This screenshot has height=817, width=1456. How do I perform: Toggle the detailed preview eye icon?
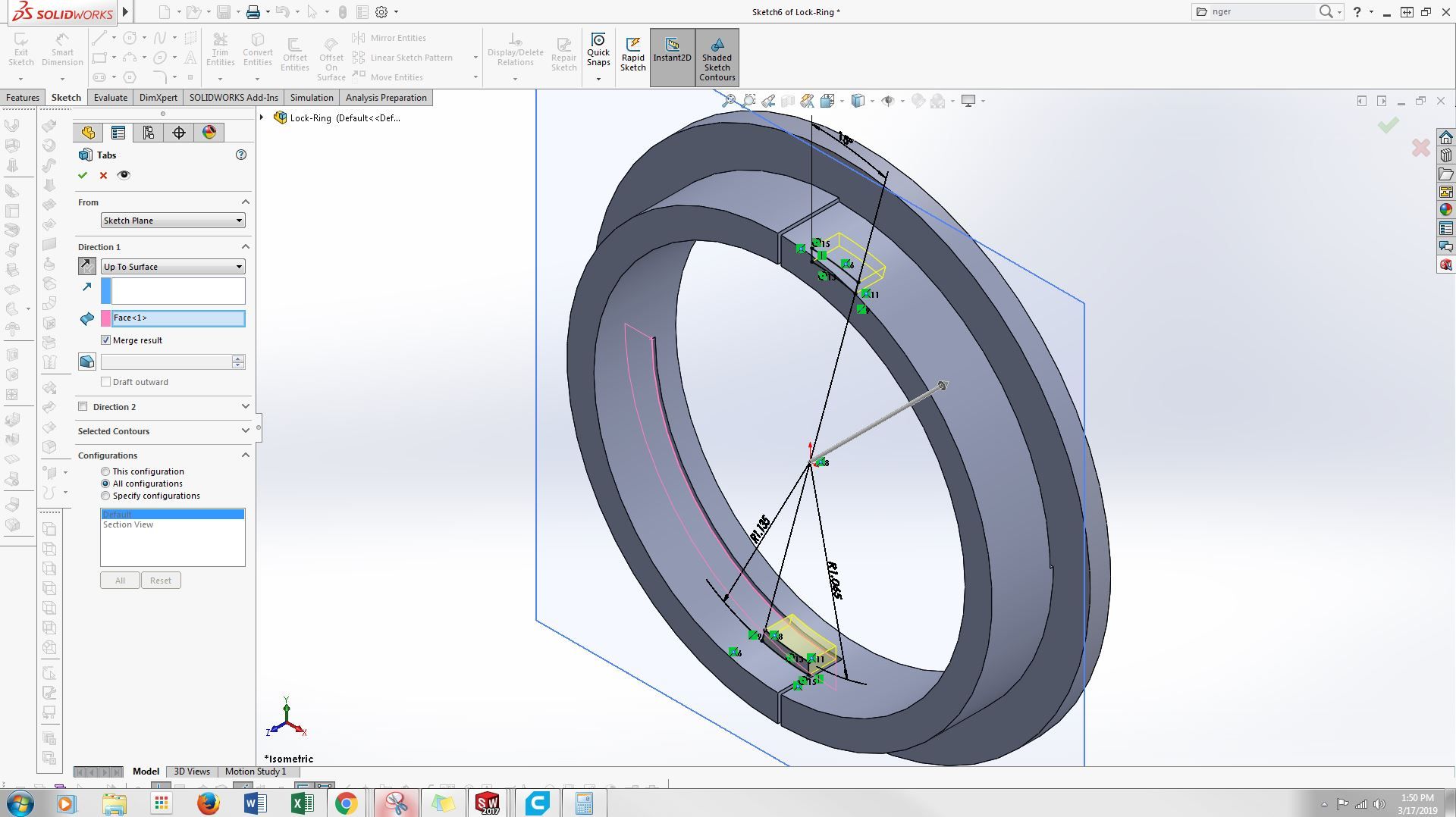click(124, 175)
